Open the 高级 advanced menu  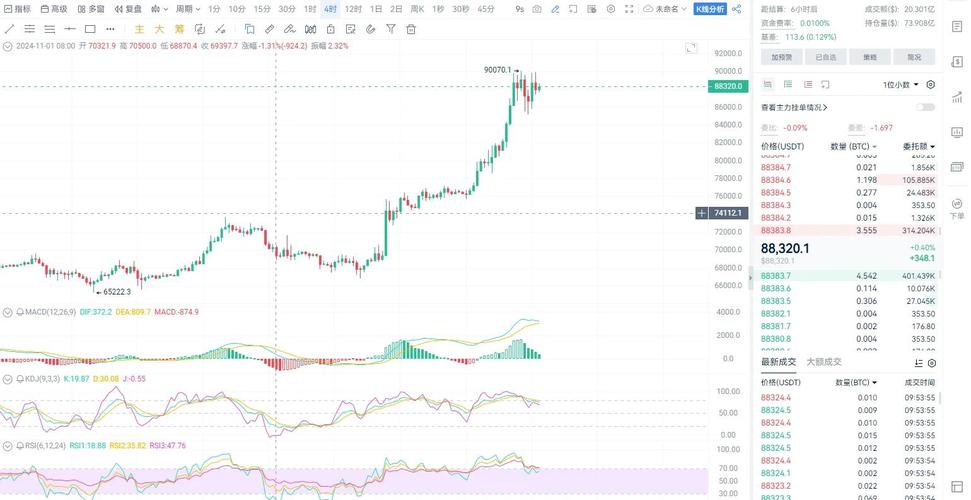54,9
